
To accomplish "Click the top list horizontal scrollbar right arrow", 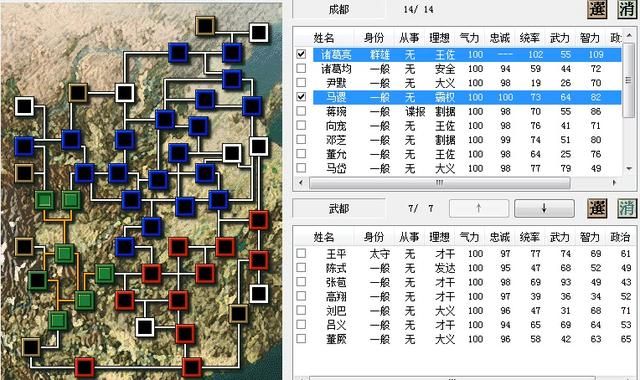I will pos(614,183).
